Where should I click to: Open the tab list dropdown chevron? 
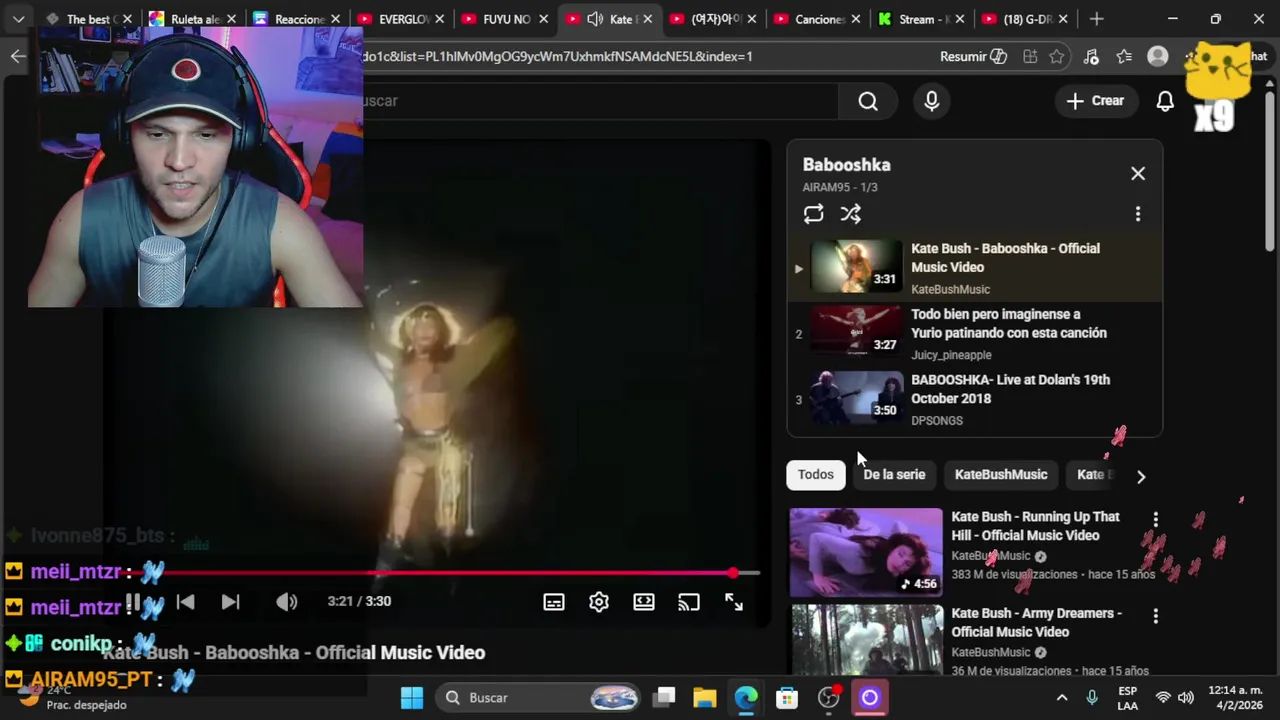(x=18, y=19)
